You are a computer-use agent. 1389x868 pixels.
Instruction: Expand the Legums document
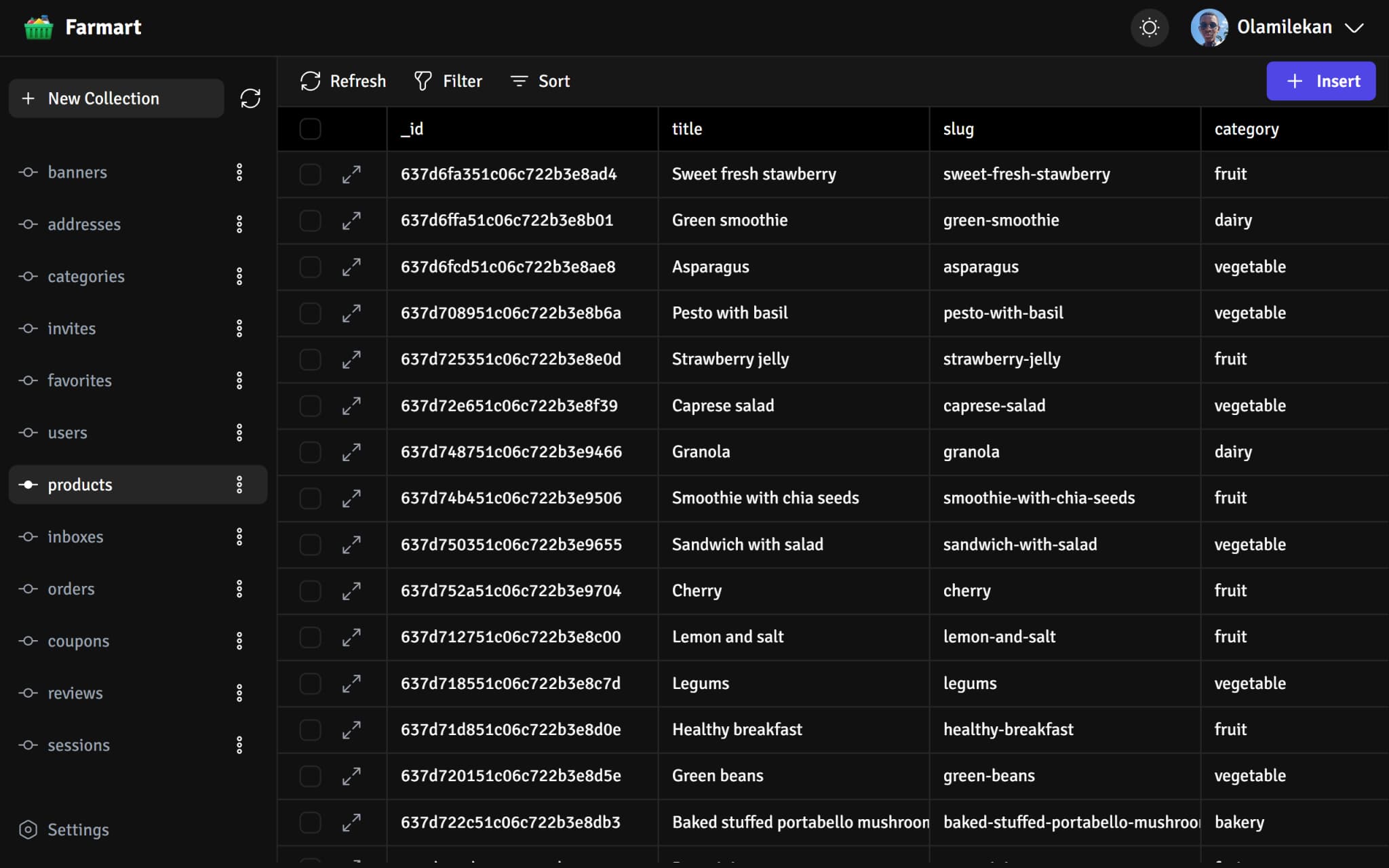point(351,684)
